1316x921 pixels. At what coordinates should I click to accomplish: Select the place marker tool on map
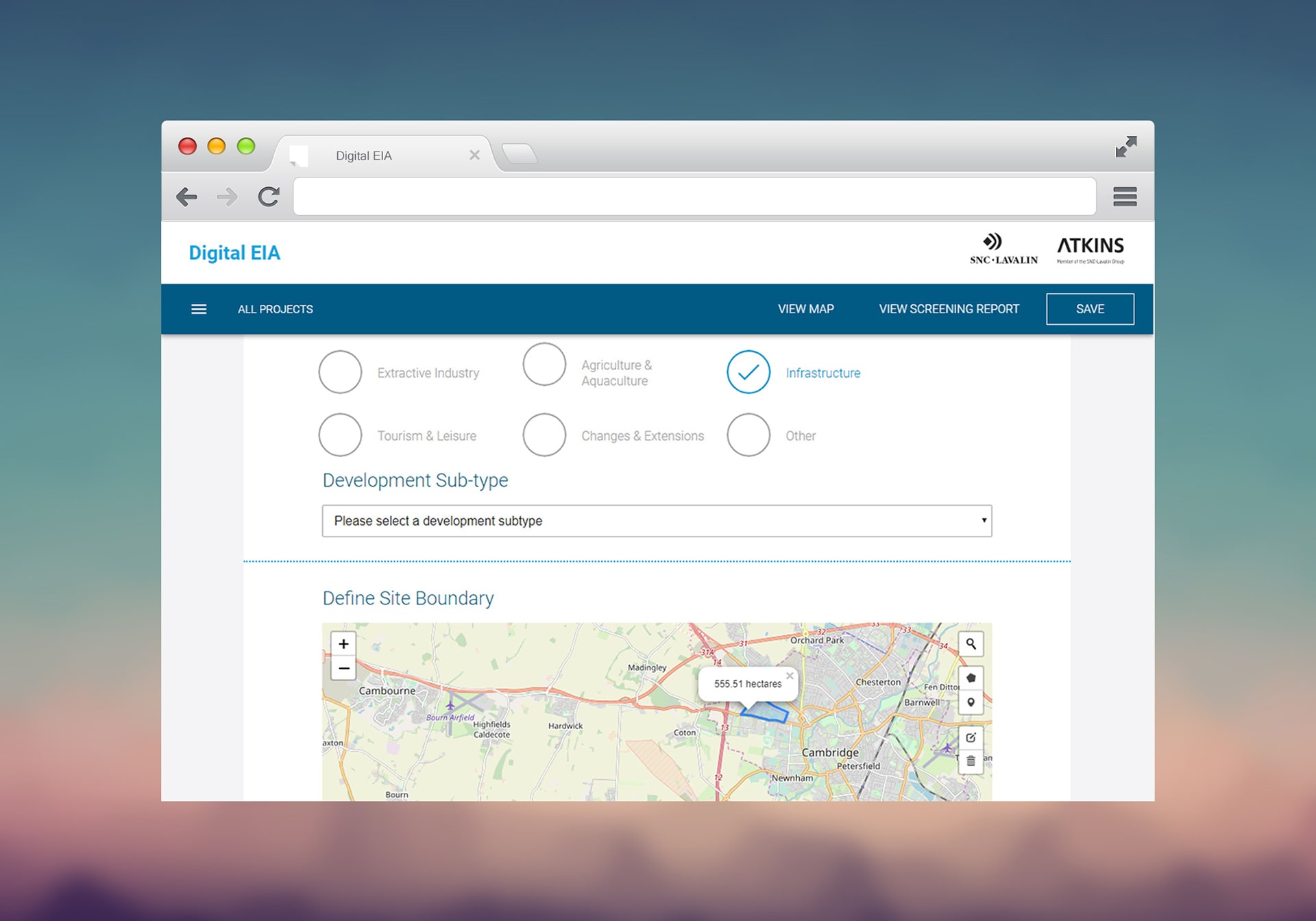coord(971,702)
